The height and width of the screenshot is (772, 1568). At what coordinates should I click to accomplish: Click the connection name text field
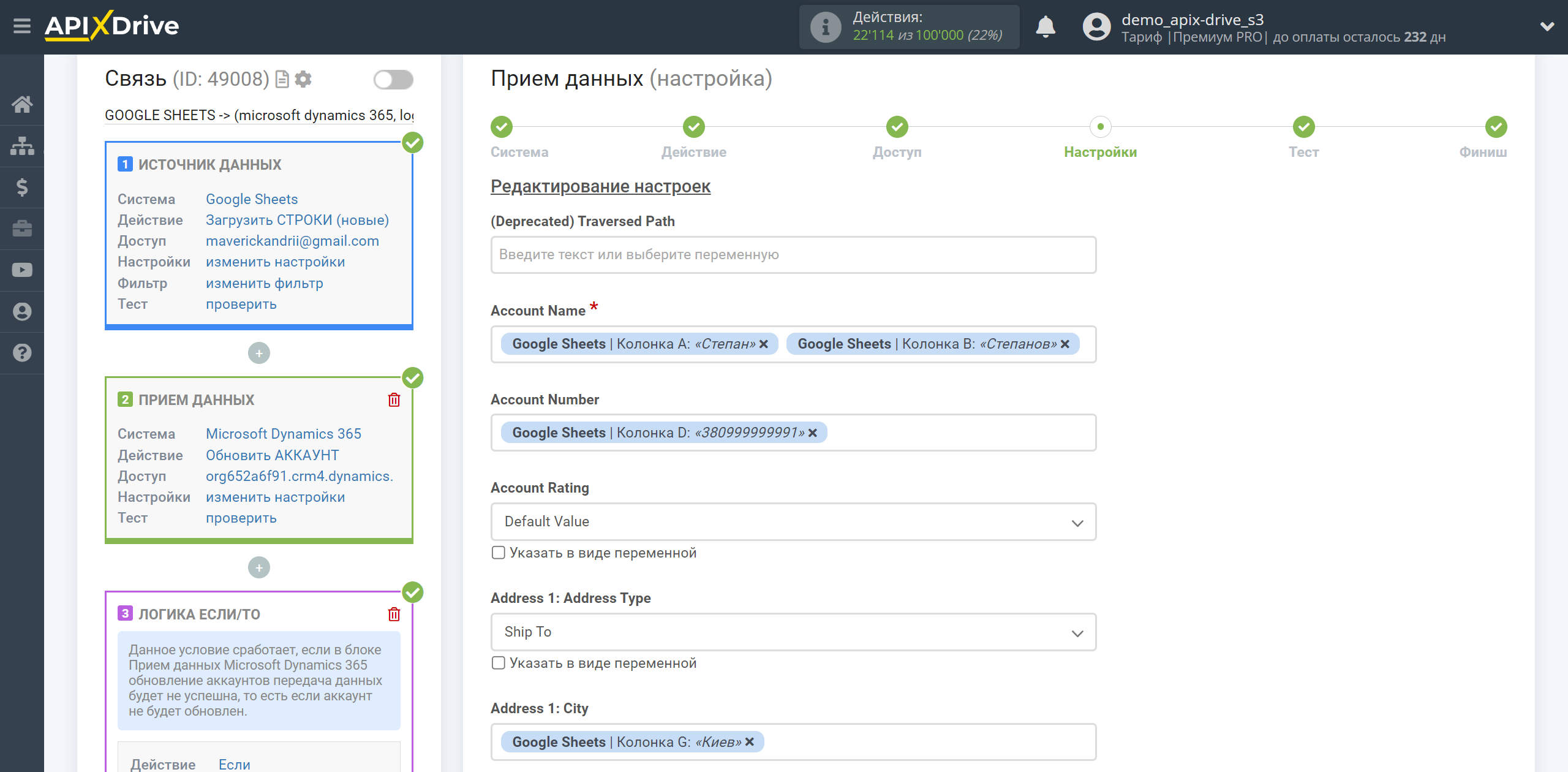click(258, 115)
